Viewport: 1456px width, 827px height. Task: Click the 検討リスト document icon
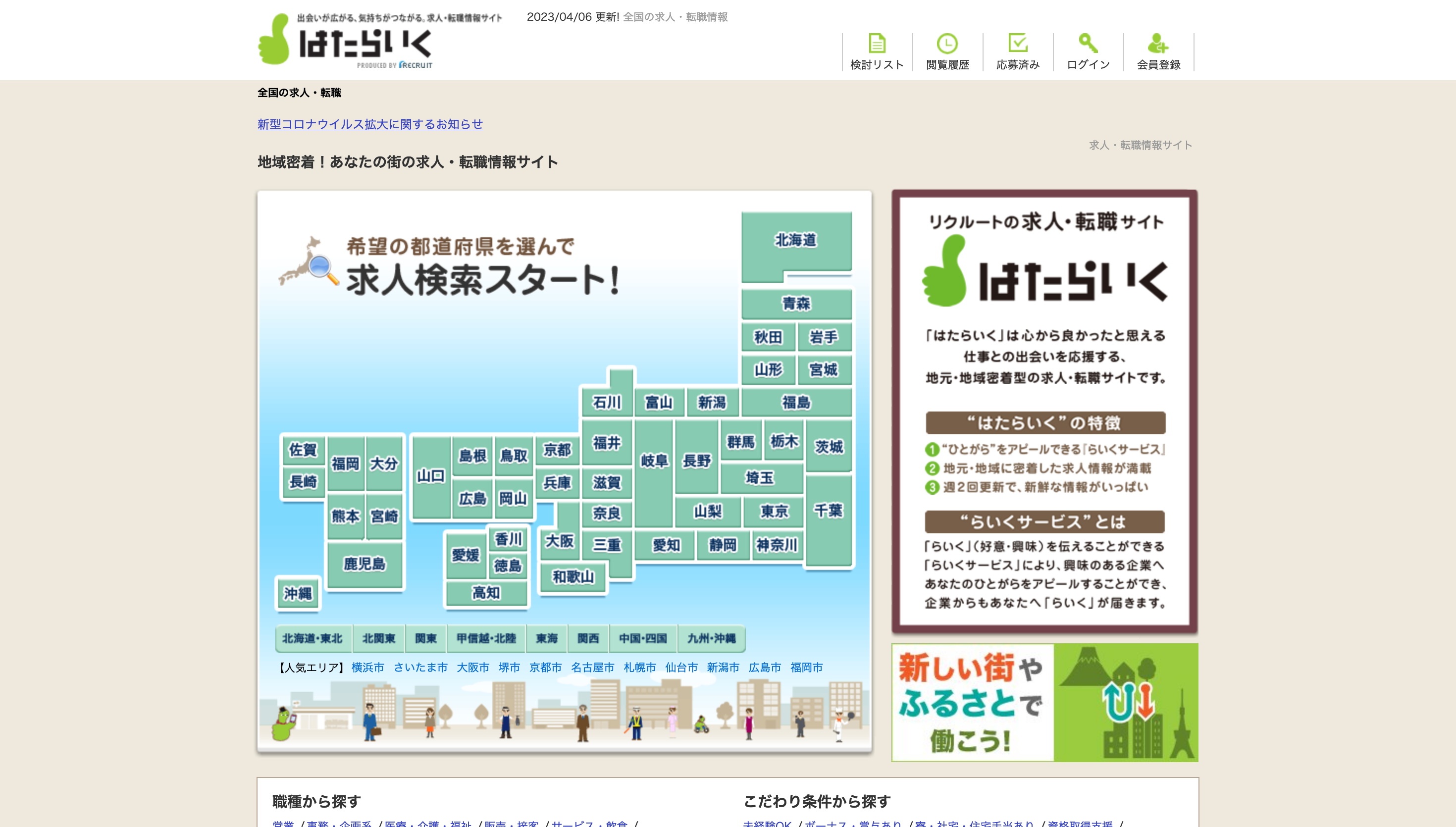tap(877, 44)
